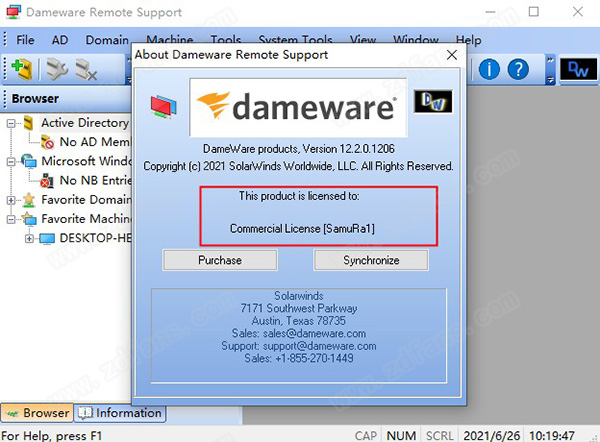Click the SCRL status bar indicator
Image resolution: width=600 pixels, height=442 pixels.
440,436
